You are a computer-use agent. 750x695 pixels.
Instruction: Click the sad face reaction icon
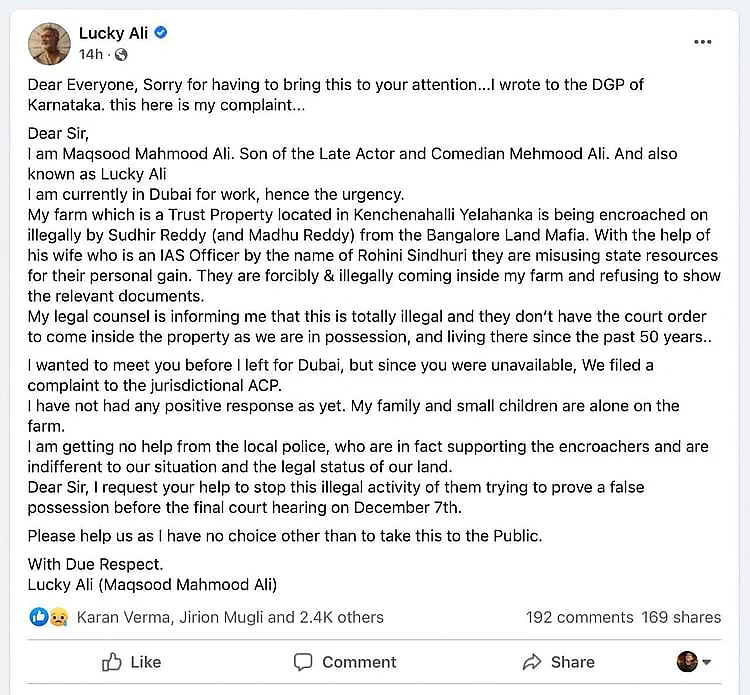58,617
